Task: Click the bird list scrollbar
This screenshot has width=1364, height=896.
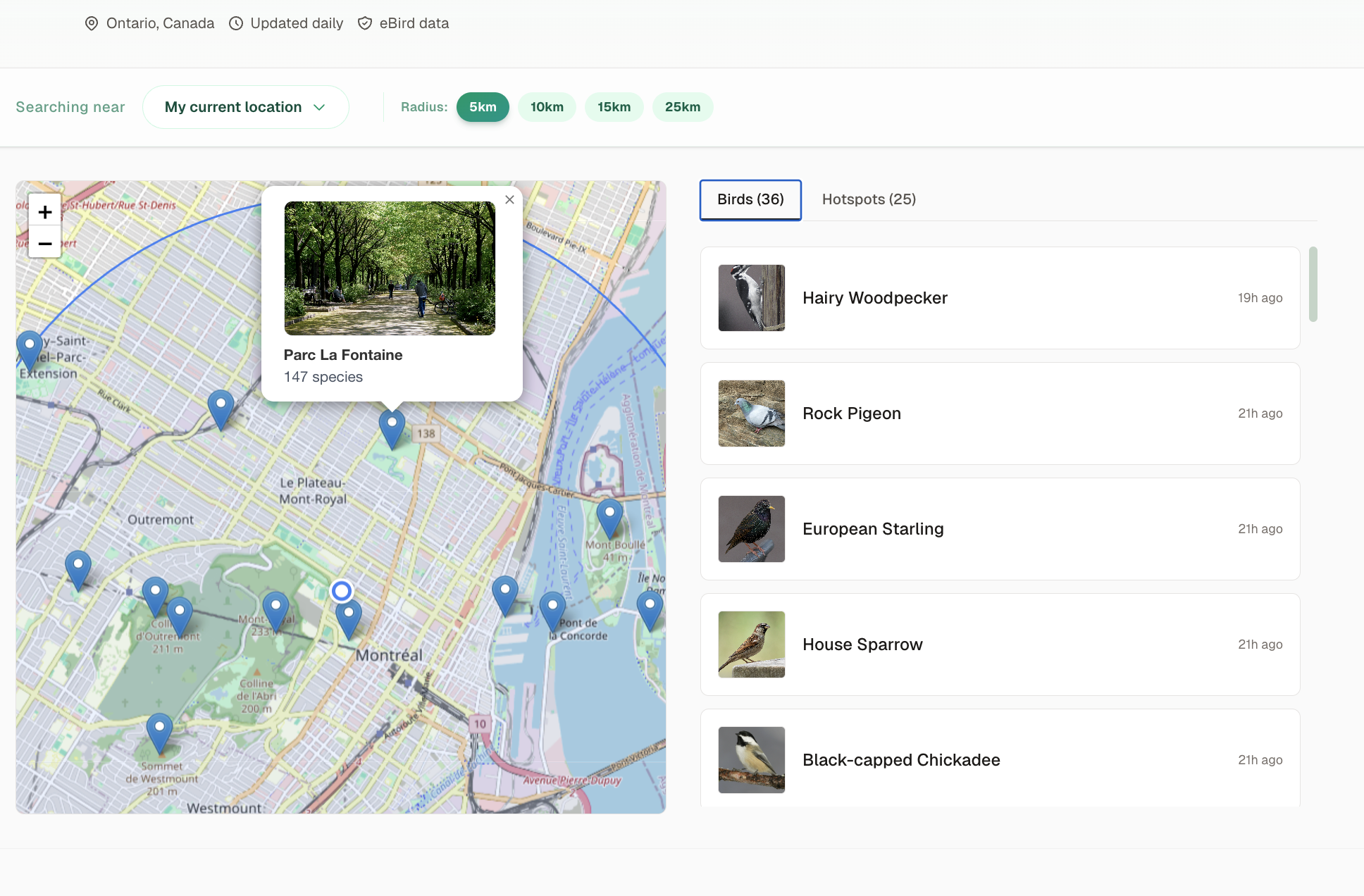Action: (x=1313, y=284)
